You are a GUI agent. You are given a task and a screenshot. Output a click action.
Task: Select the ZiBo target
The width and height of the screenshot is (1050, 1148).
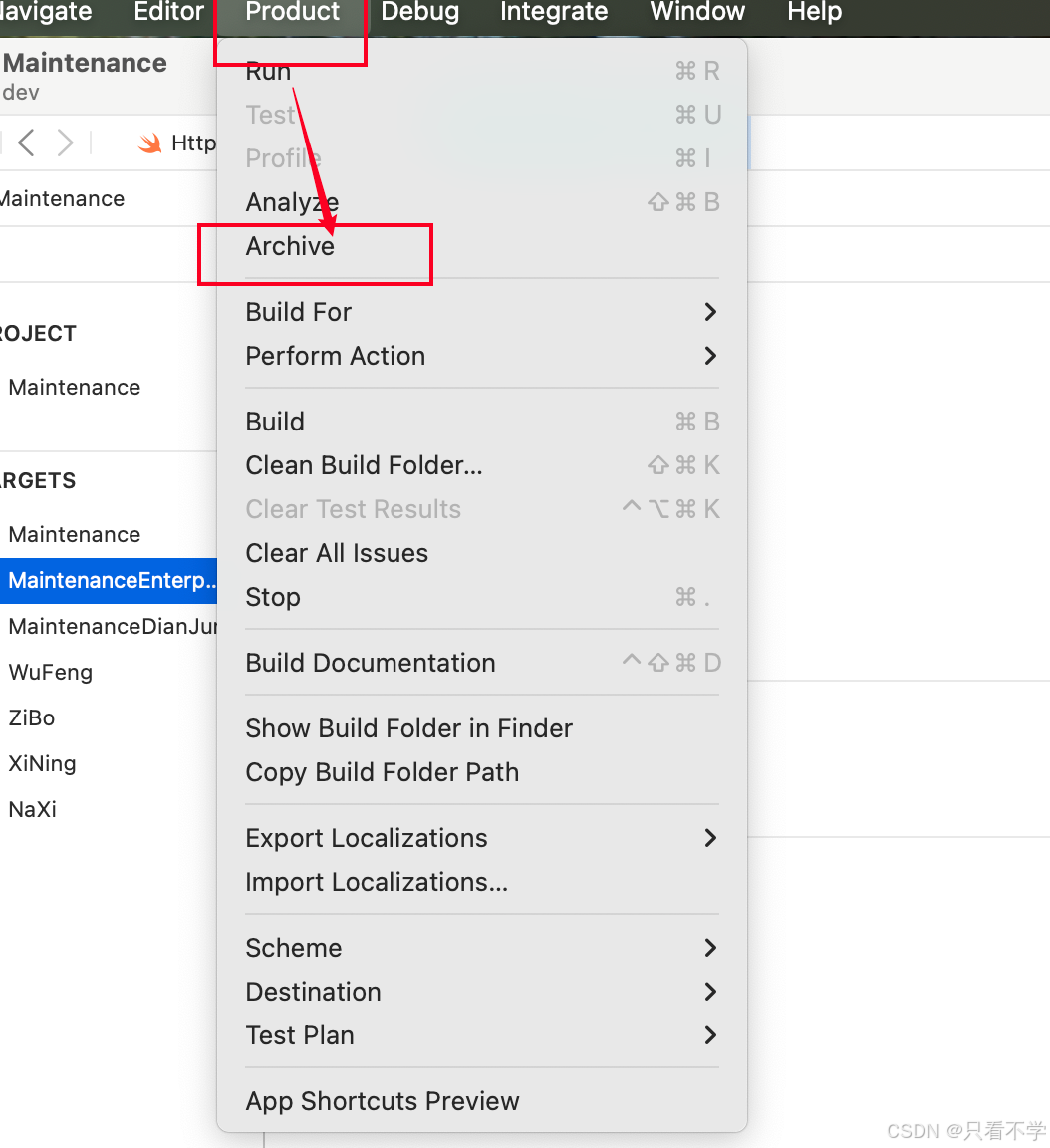pos(32,718)
